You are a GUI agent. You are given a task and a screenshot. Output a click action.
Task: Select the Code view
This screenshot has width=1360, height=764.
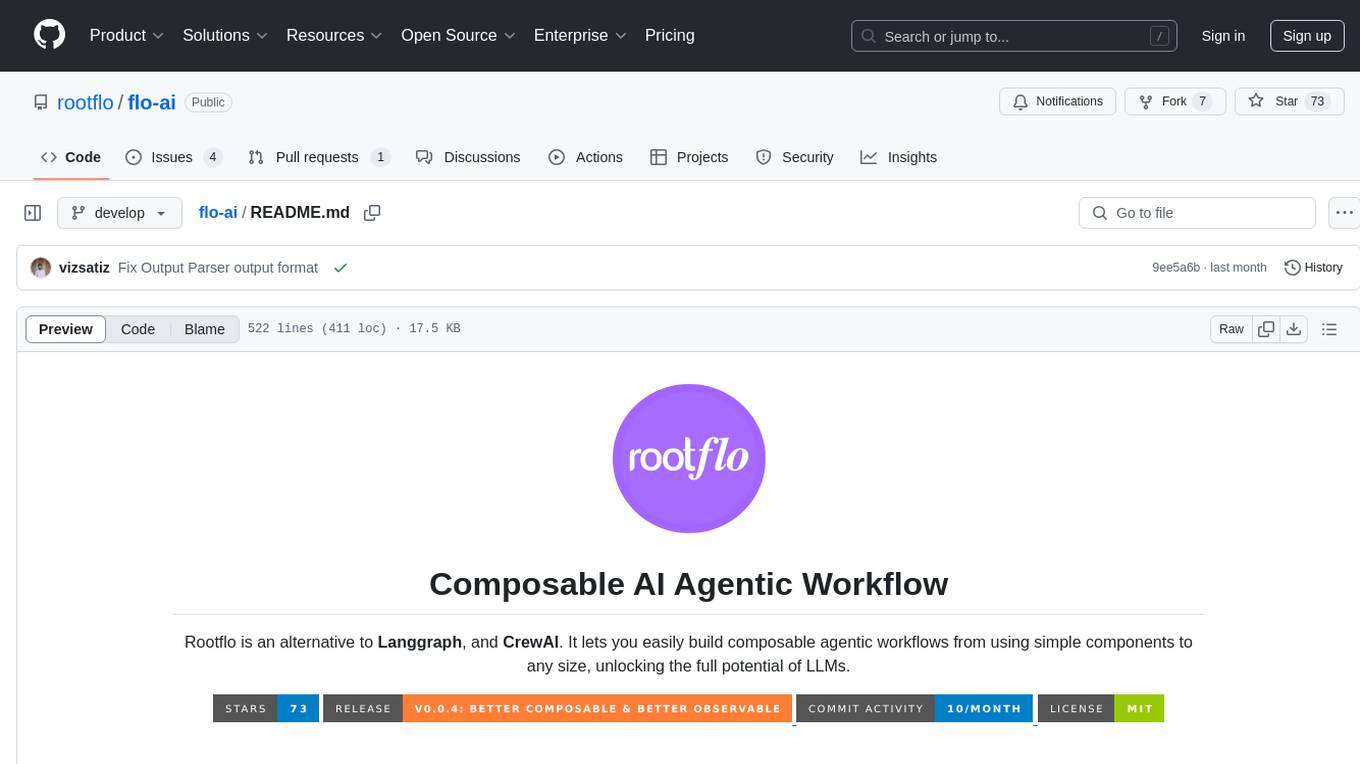138,329
